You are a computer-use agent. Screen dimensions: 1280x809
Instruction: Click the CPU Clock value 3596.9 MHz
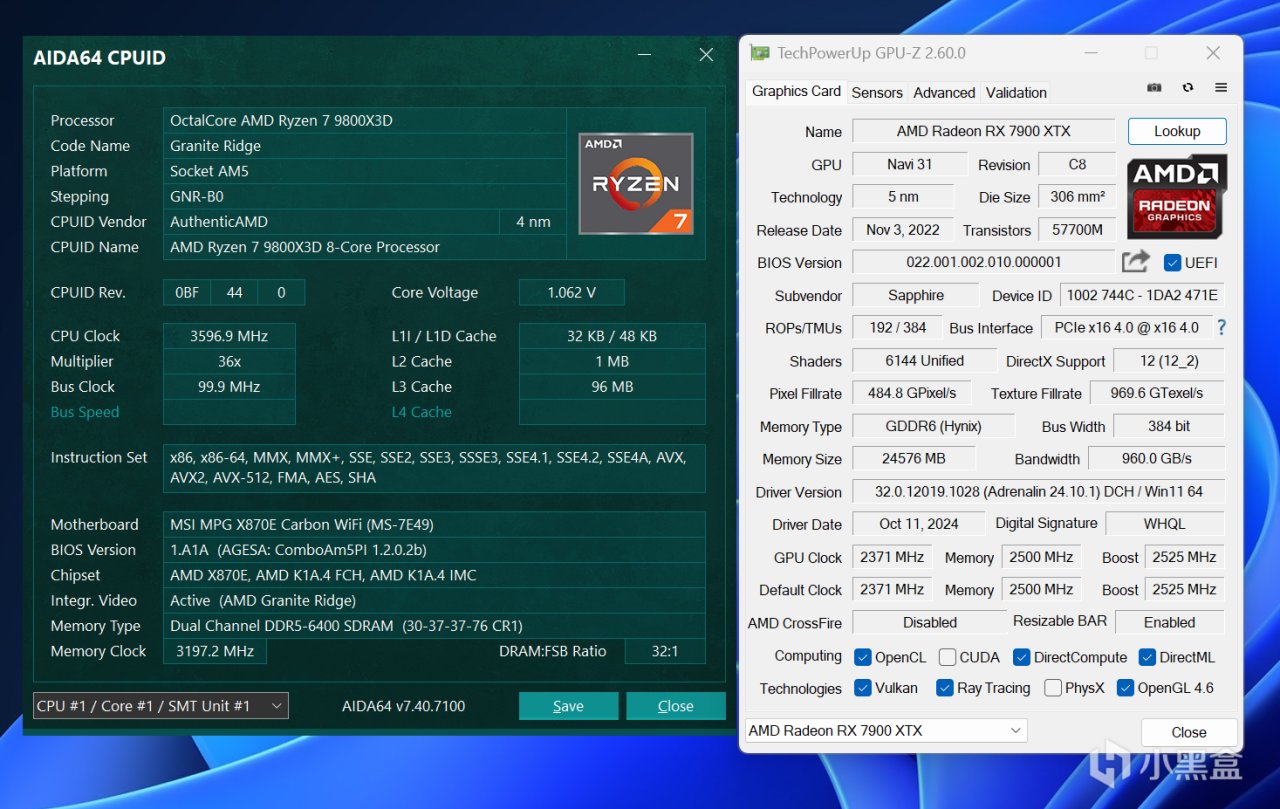point(229,336)
